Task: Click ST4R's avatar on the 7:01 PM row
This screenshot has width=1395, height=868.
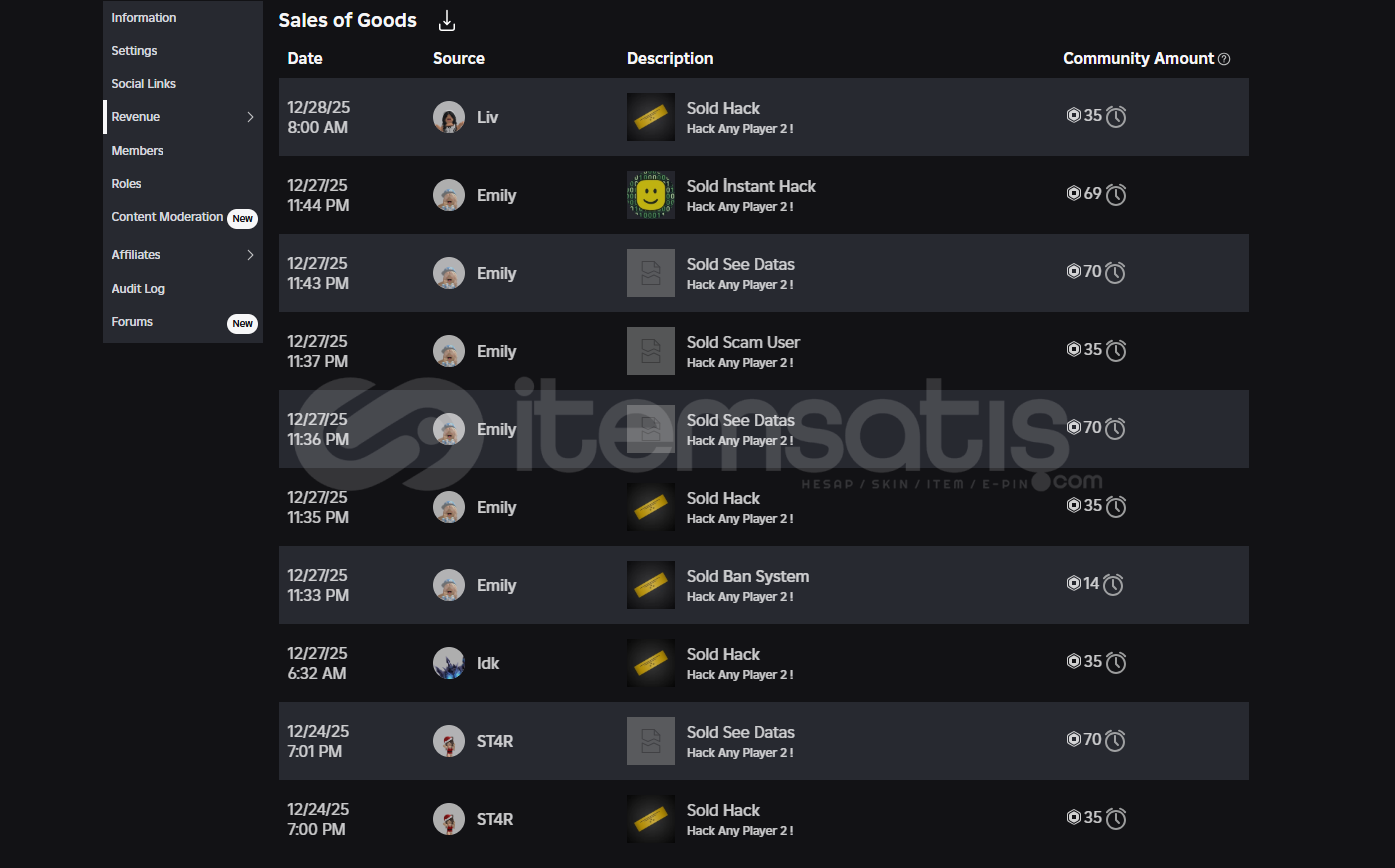Action: coord(449,741)
